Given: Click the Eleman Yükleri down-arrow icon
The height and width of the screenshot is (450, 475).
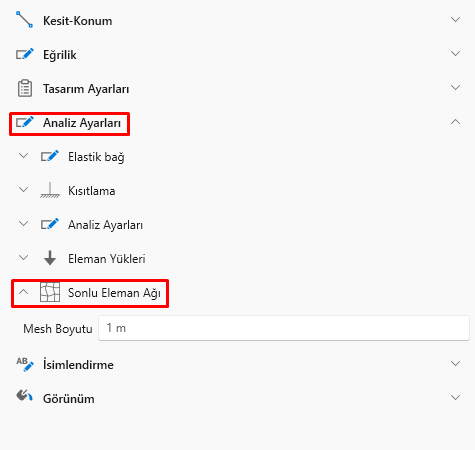Looking at the screenshot, I should click(x=50, y=258).
